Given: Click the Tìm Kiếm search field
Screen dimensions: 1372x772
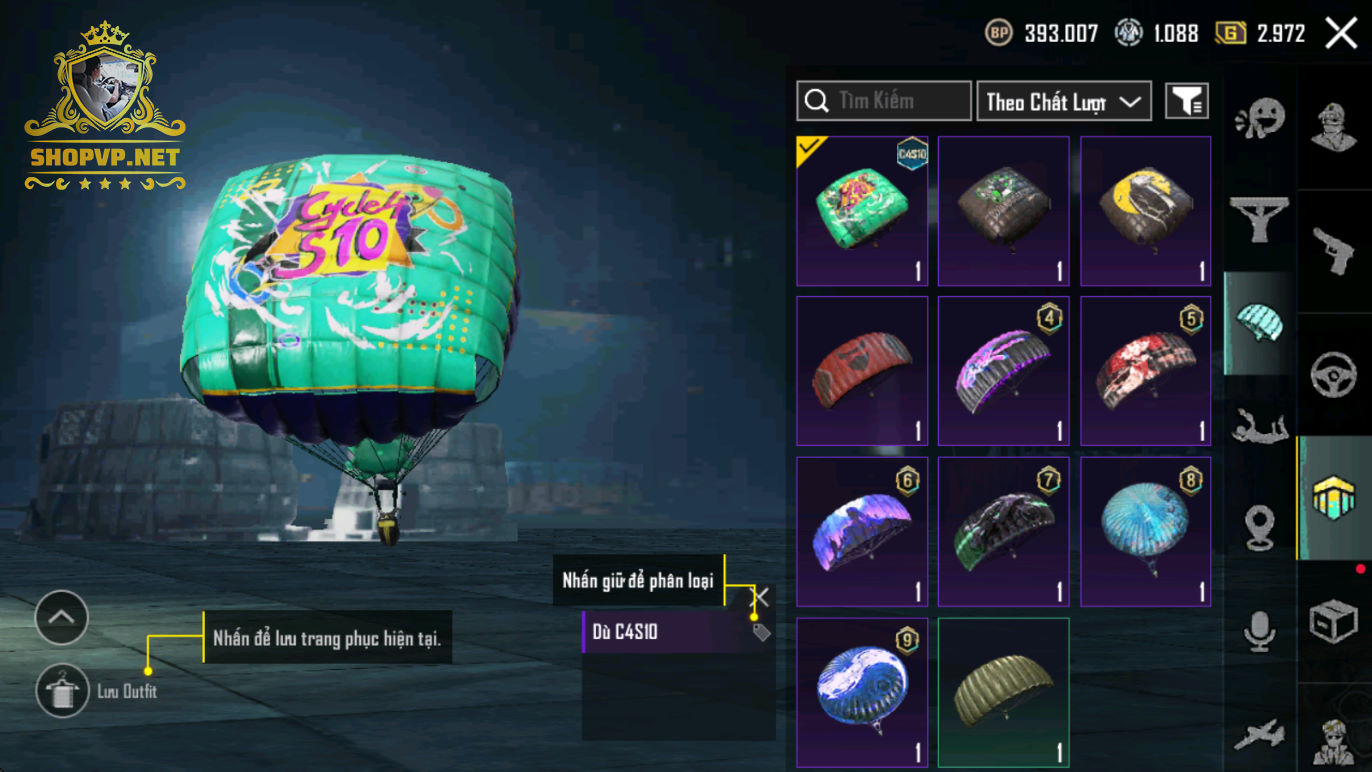Looking at the screenshot, I should [884, 101].
